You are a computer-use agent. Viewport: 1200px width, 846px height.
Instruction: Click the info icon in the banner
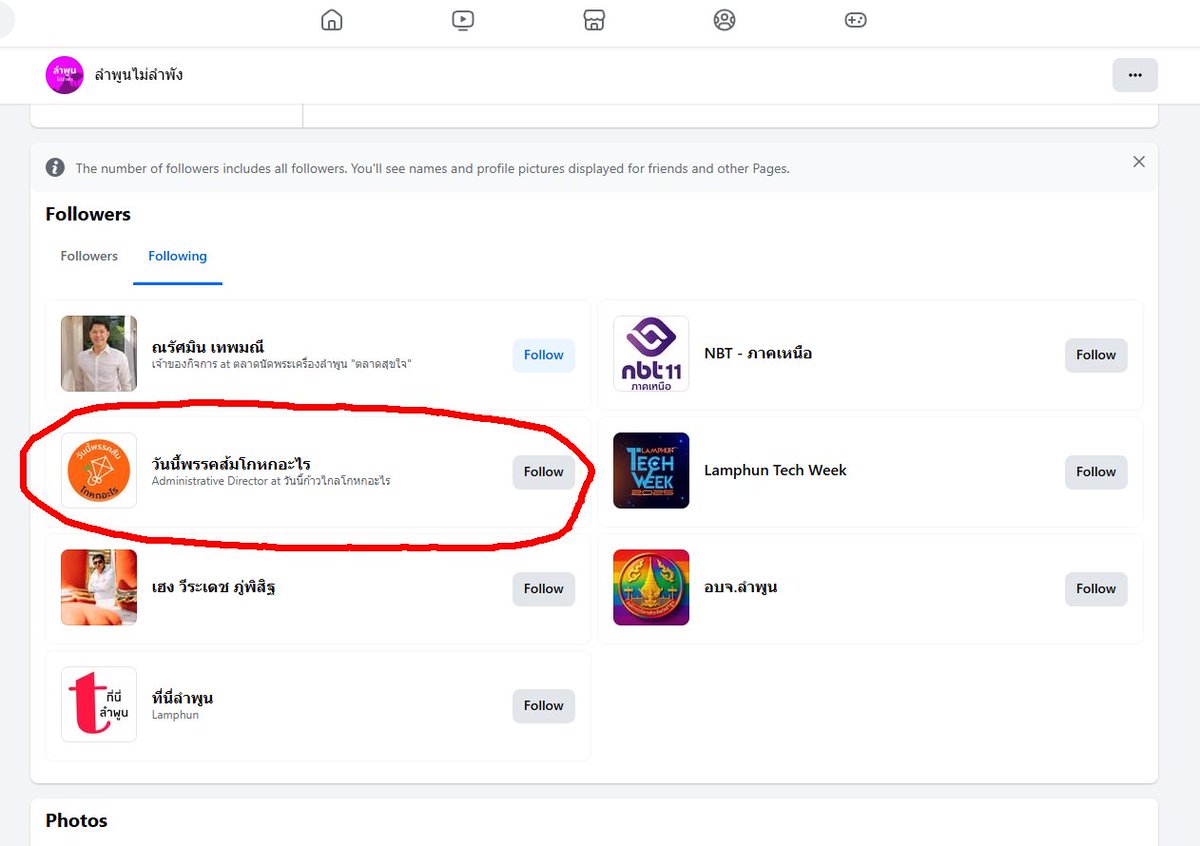56,168
